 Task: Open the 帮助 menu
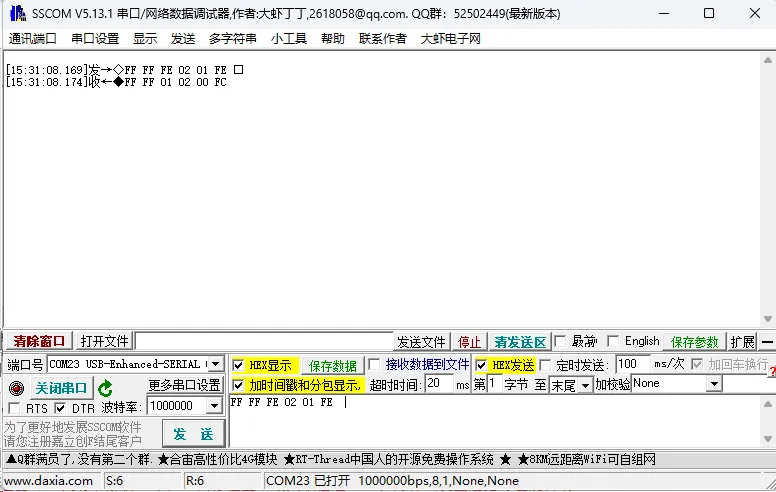[333, 39]
